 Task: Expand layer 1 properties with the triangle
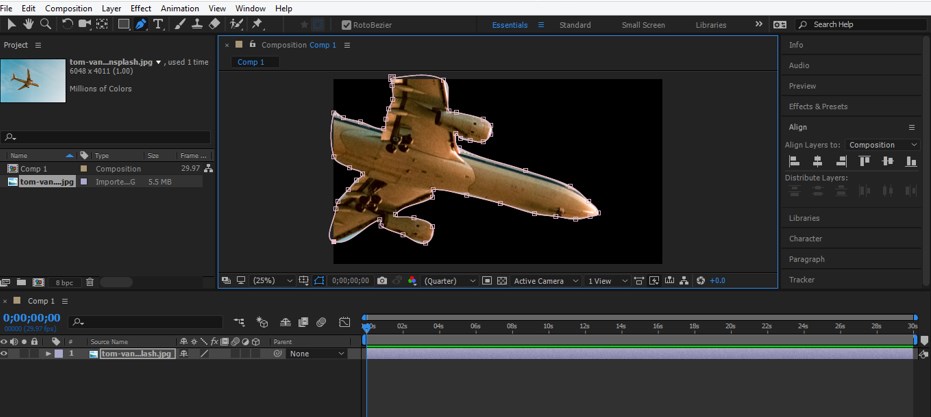click(x=48, y=353)
